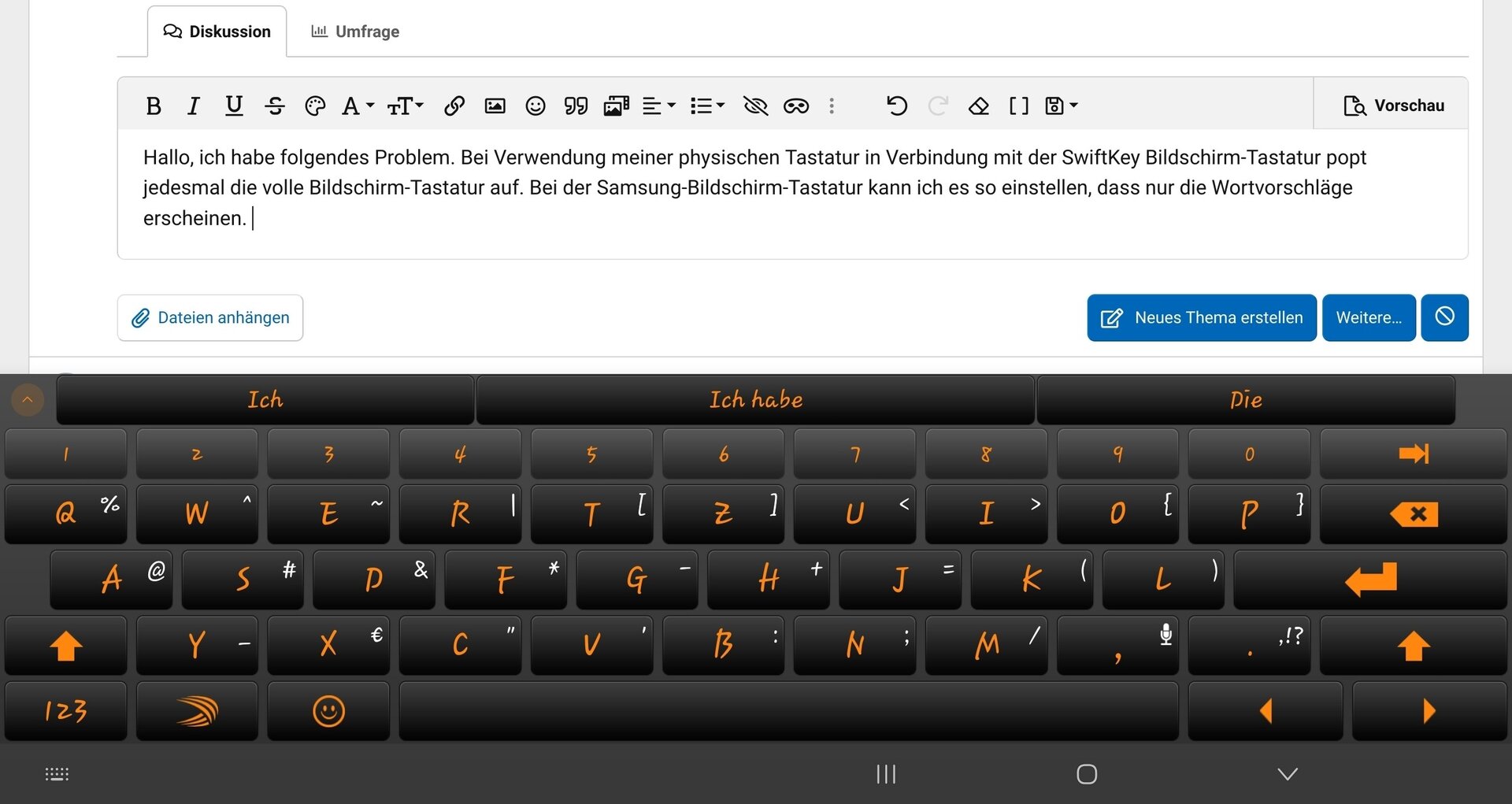Select the Diskussion tab
The image size is (1512, 804).
(x=217, y=31)
